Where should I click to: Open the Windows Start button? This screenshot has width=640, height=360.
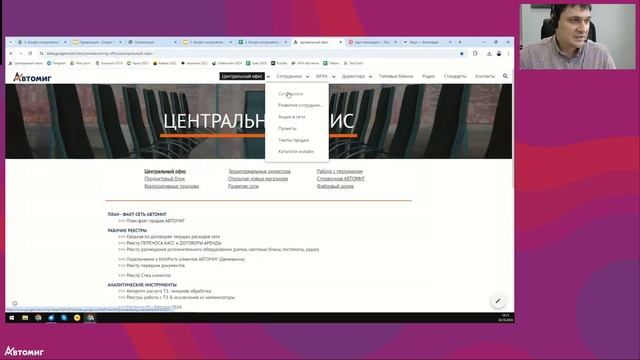tap(11, 318)
